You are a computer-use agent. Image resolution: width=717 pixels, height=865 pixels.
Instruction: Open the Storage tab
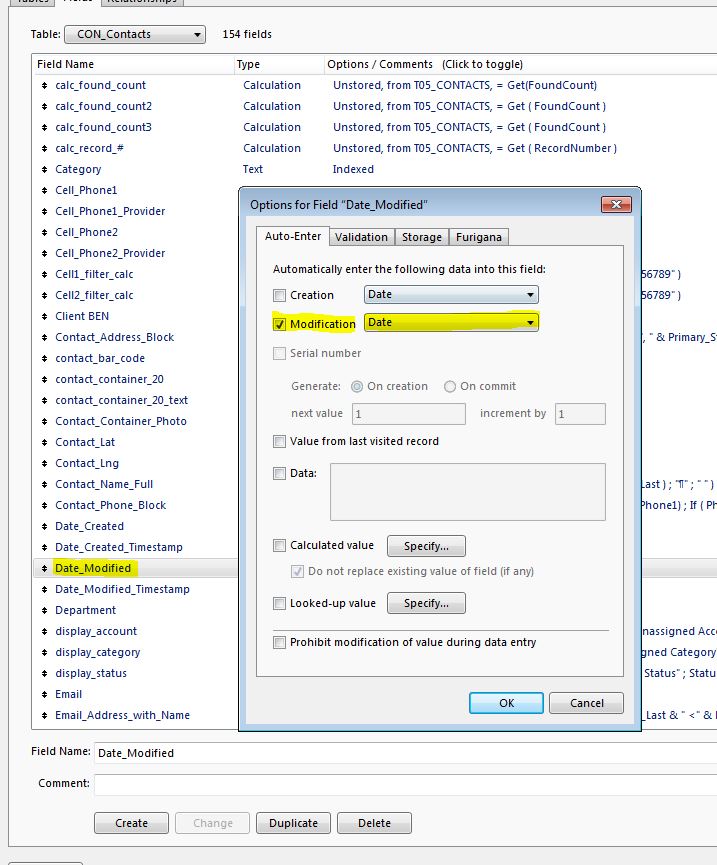(x=422, y=237)
